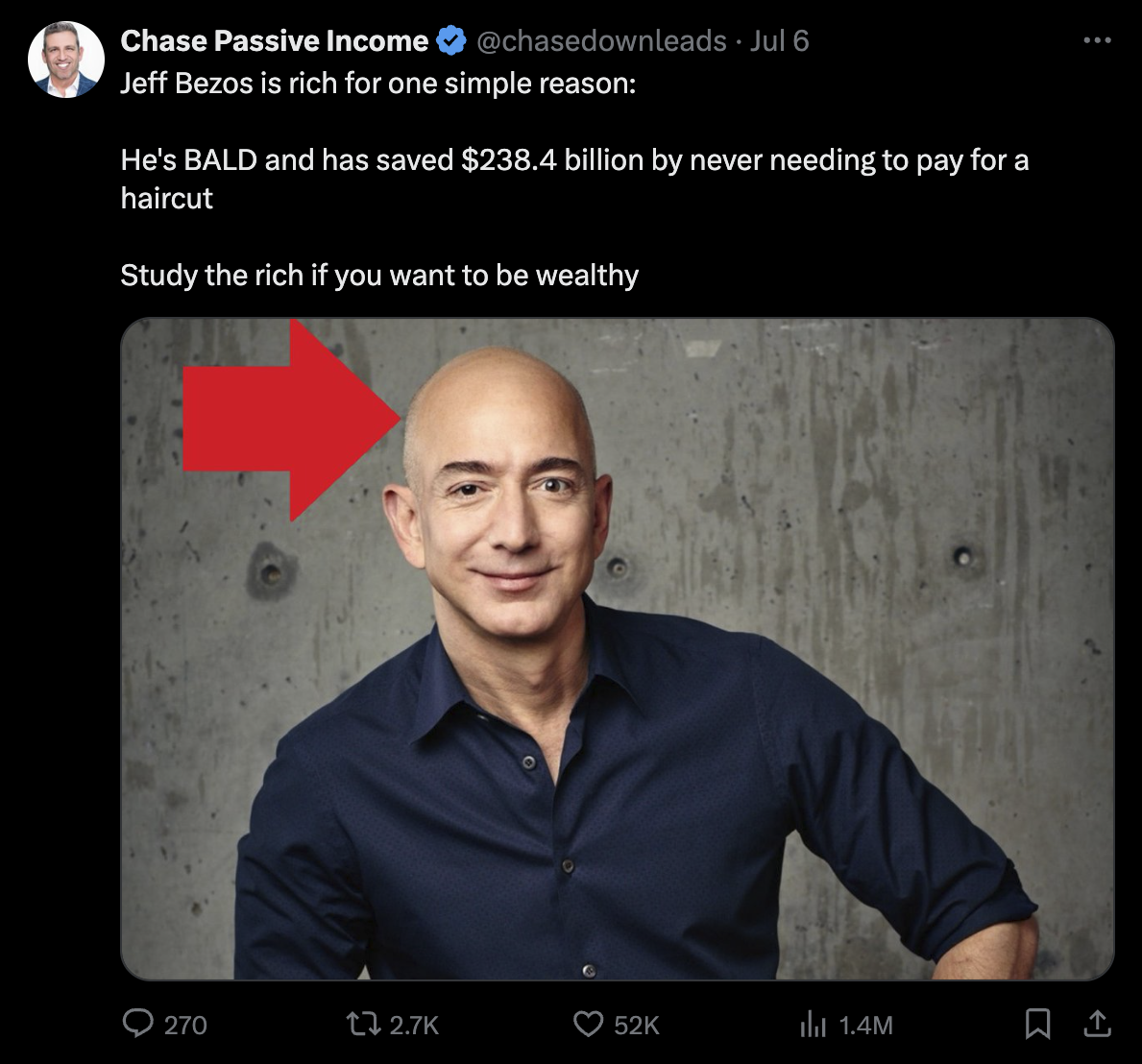The width and height of the screenshot is (1142, 1064).
Task: Click the blue verified badge next to the name
Action: pos(450,40)
